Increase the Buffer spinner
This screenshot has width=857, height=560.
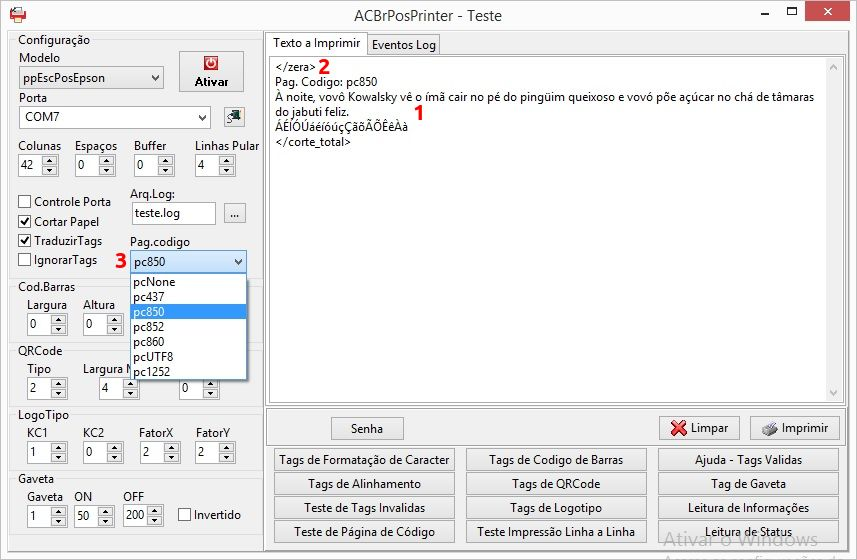[x=166, y=160]
